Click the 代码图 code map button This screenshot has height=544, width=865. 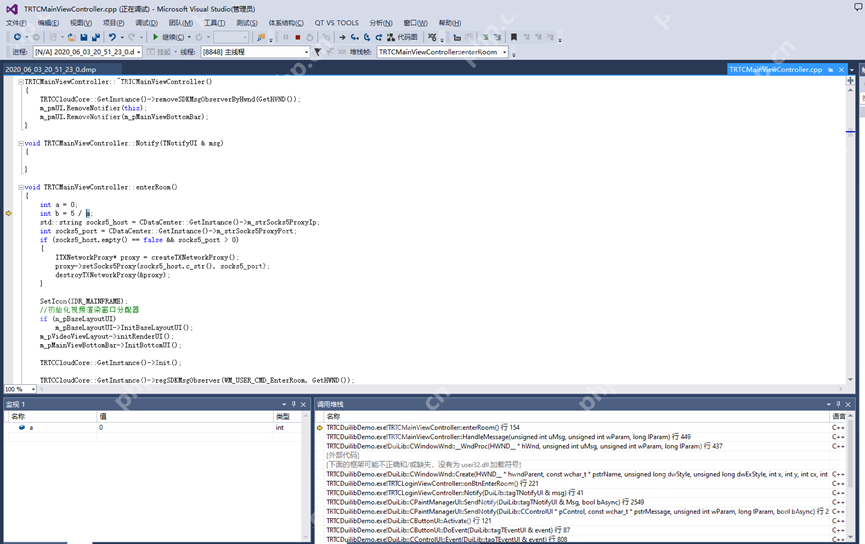[402, 37]
